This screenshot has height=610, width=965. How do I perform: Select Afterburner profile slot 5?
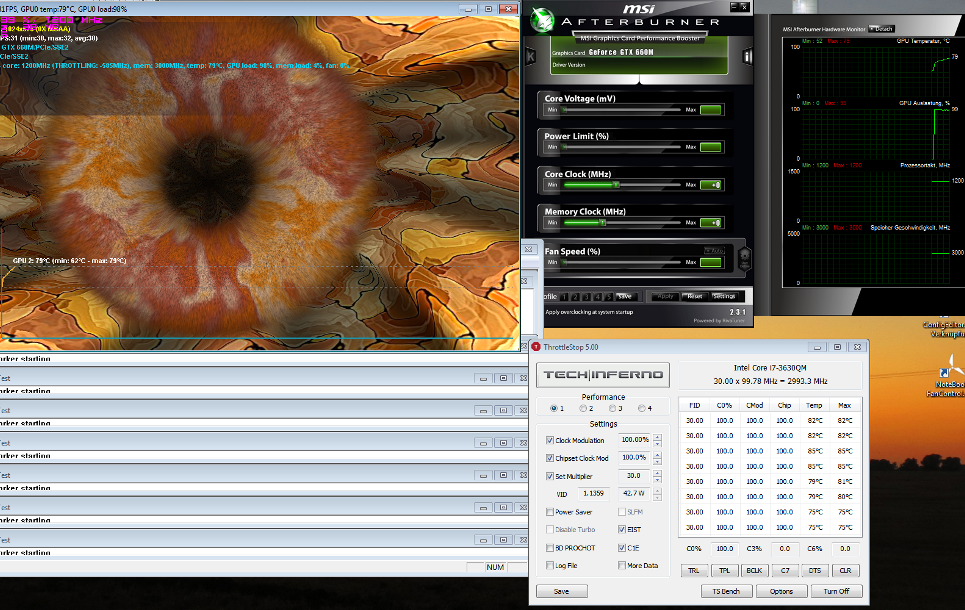[x=609, y=297]
